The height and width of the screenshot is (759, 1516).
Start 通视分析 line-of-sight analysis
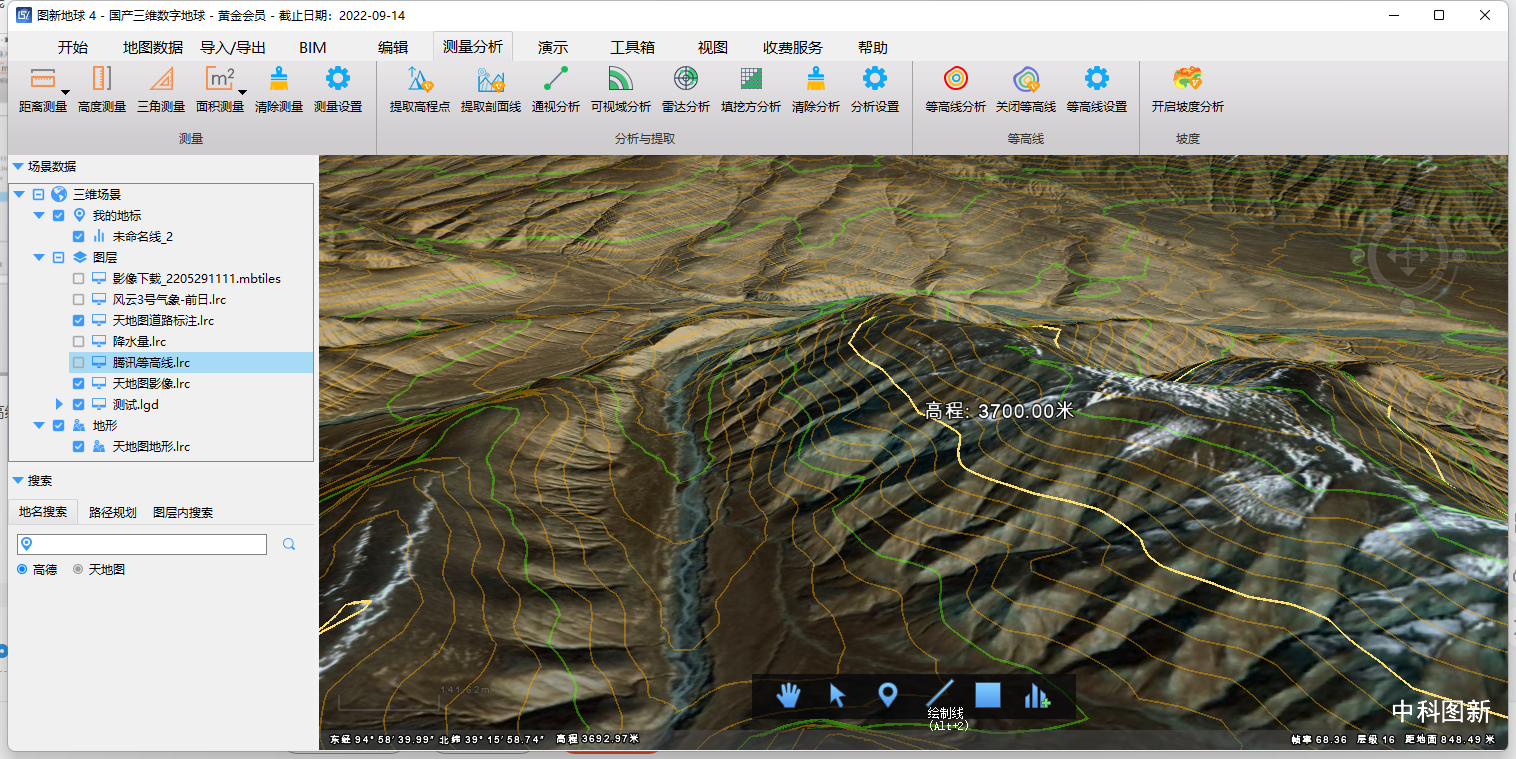point(556,90)
